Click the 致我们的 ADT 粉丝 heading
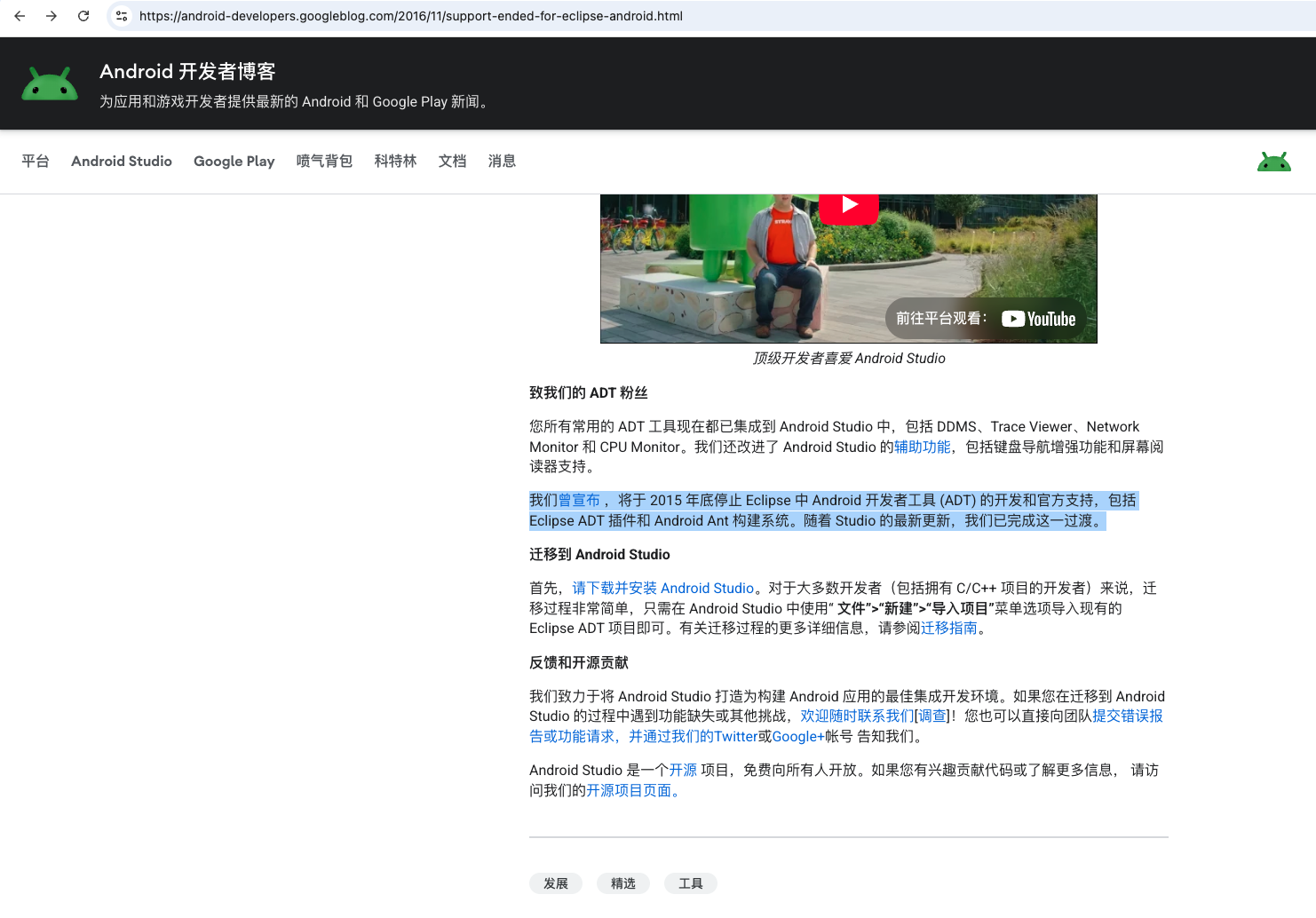The image size is (1316, 918). point(588,392)
